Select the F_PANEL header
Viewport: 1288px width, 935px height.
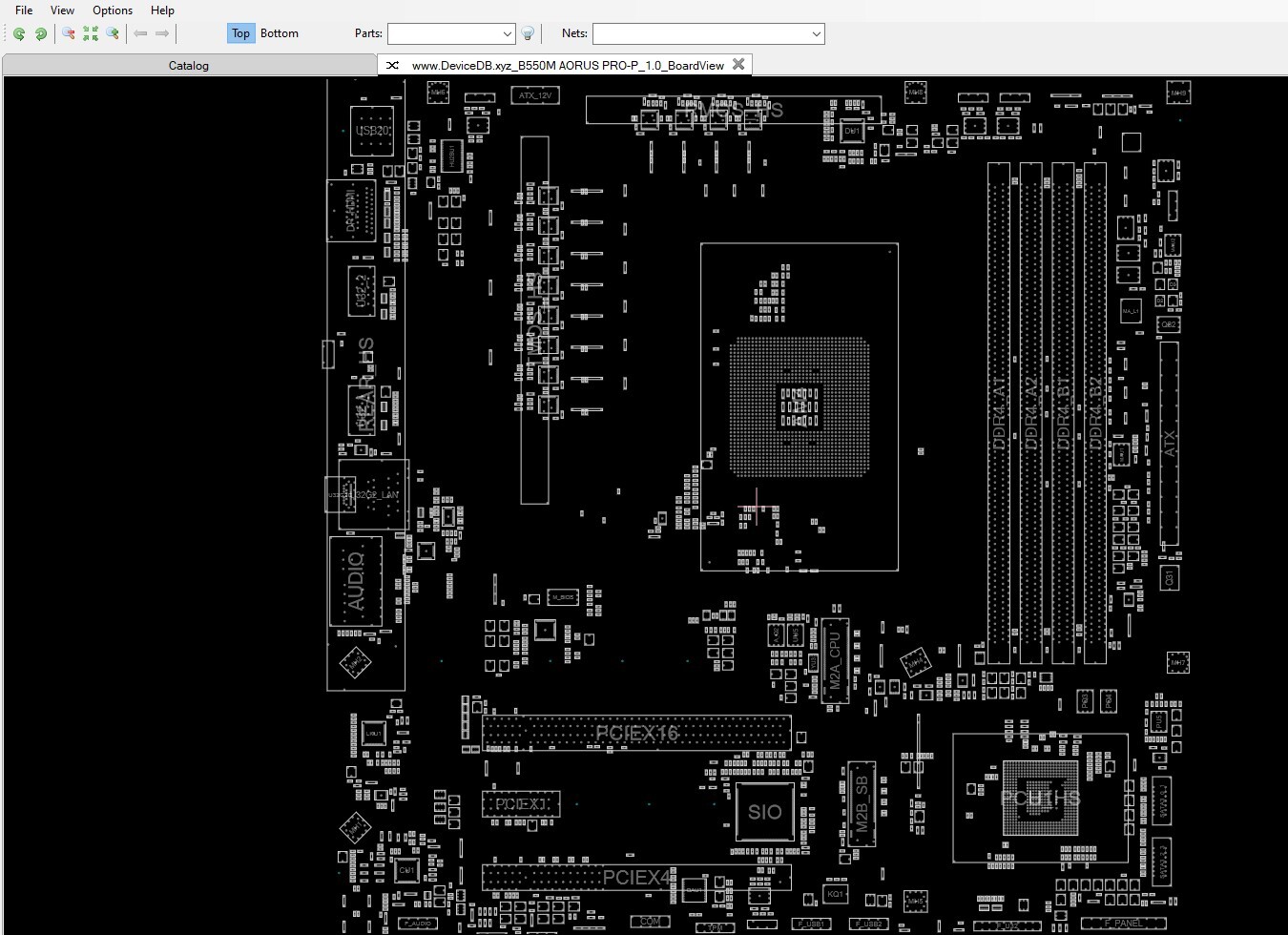1124,924
